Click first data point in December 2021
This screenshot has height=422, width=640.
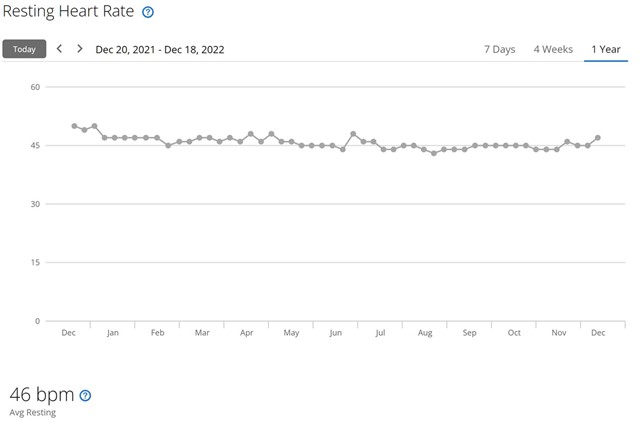click(x=74, y=126)
